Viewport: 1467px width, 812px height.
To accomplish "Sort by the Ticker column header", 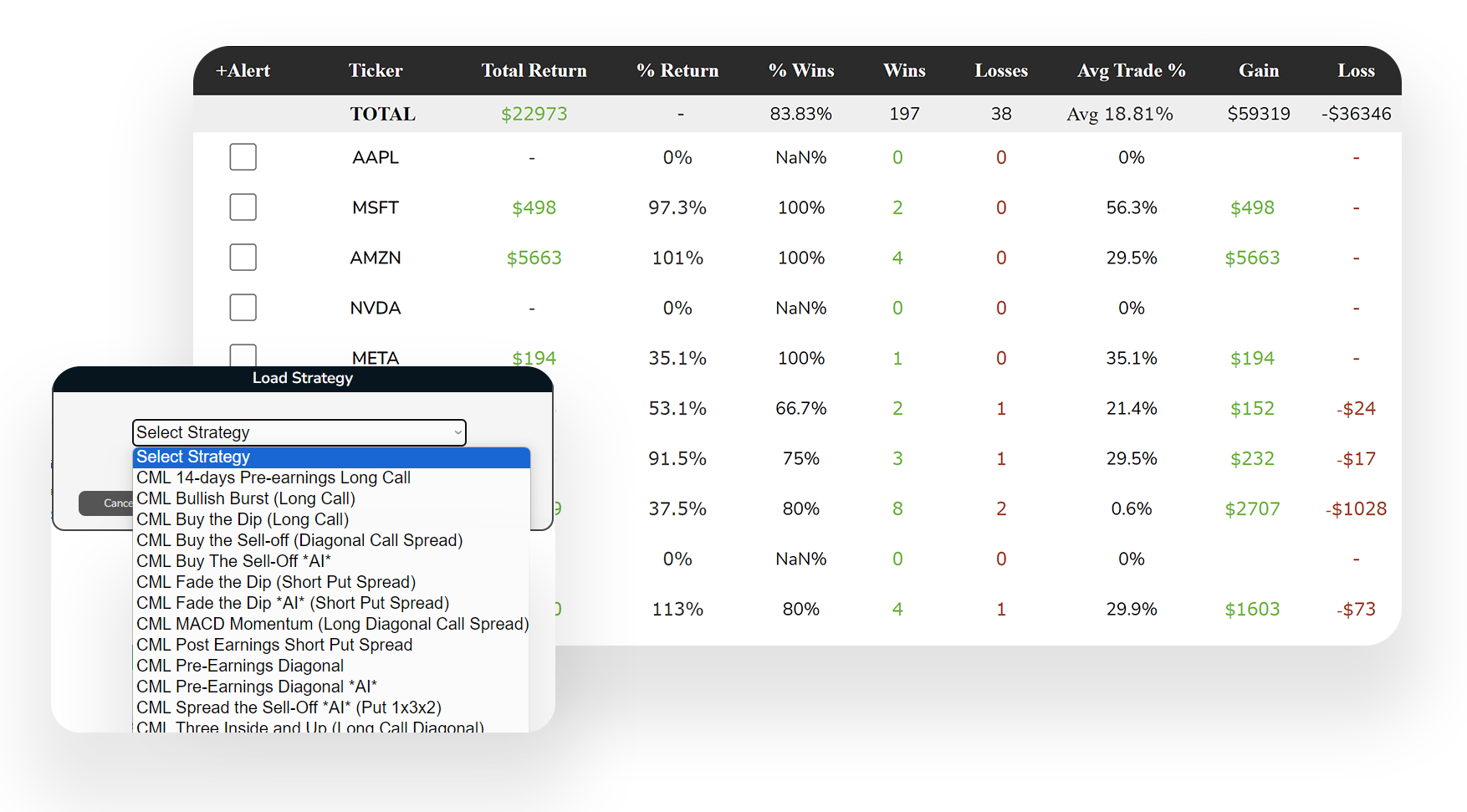I will click(376, 71).
